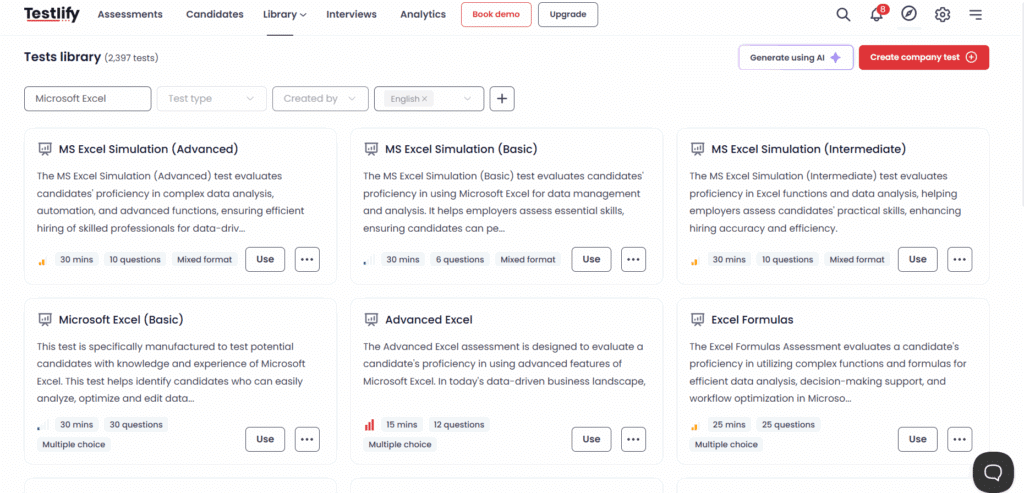Image resolution: width=1024 pixels, height=493 pixels.
Task: Open the Test type dropdown
Action: click(x=212, y=99)
